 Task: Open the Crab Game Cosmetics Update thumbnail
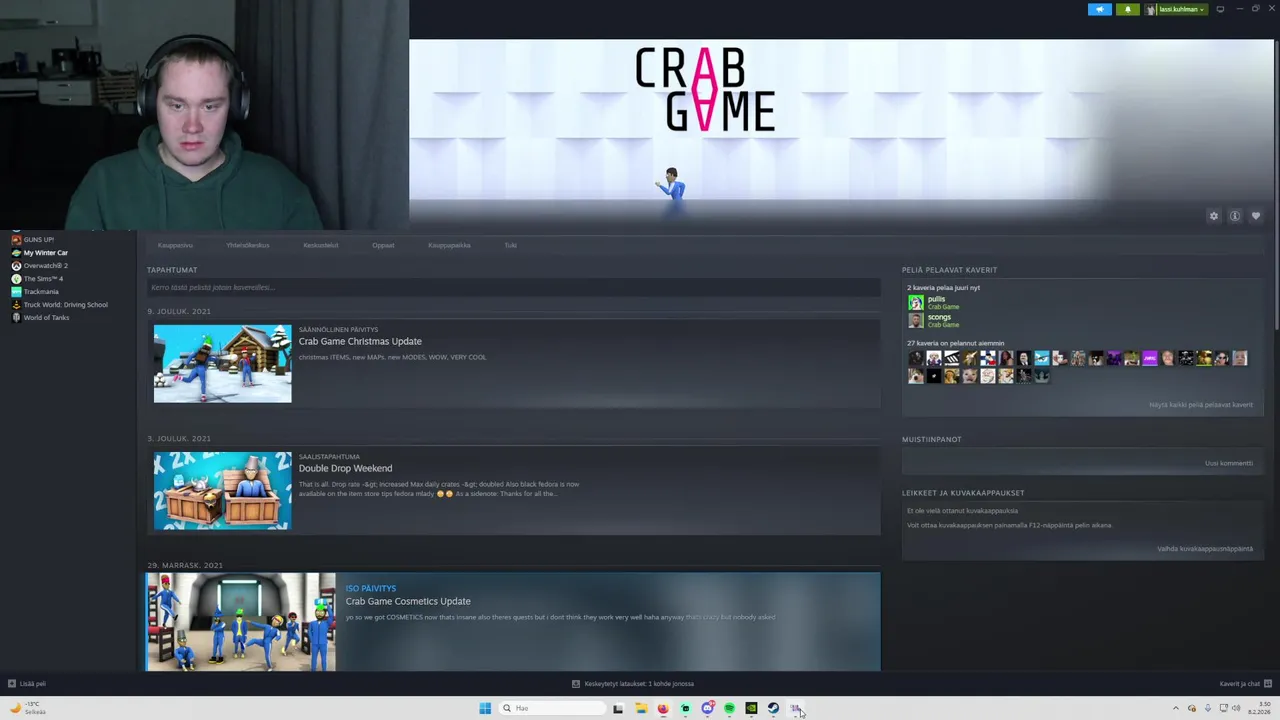[241, 622]
